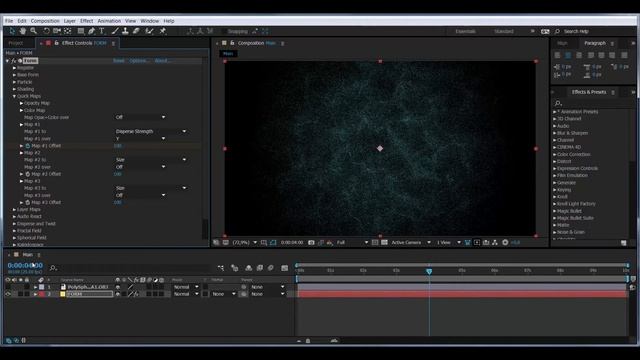Toggle the fx switch on Form effect
Screen dimensions: 640x360
[13, 61]
